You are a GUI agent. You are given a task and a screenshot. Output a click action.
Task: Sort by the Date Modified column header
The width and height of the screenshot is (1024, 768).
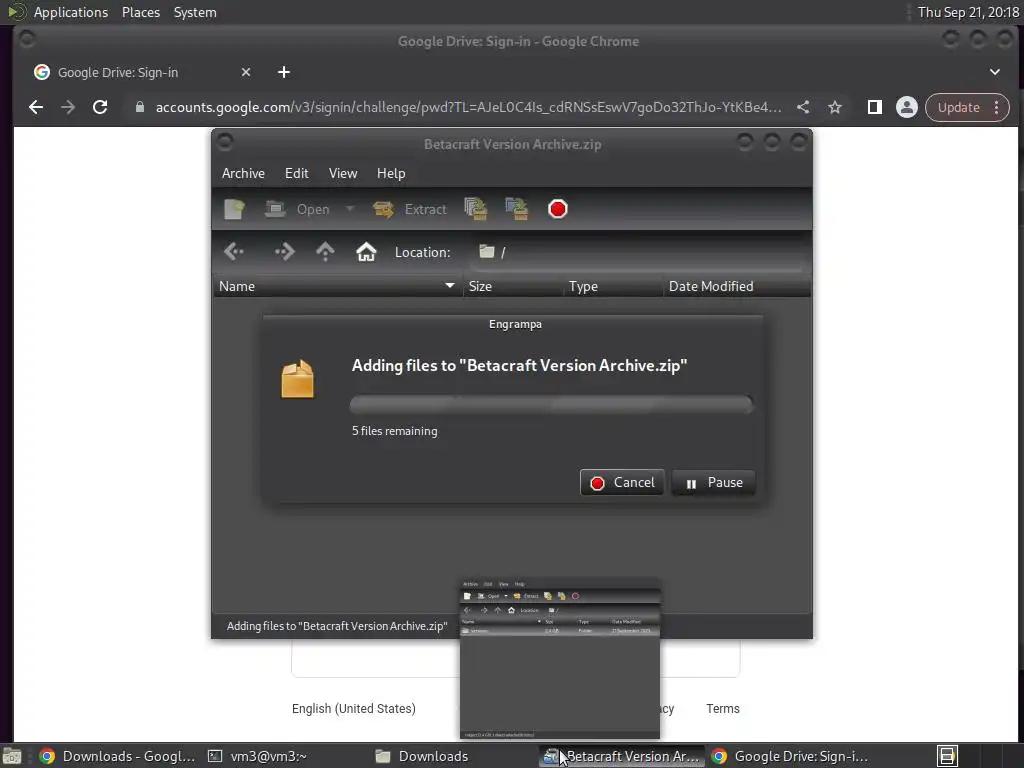tap(737, 286)
